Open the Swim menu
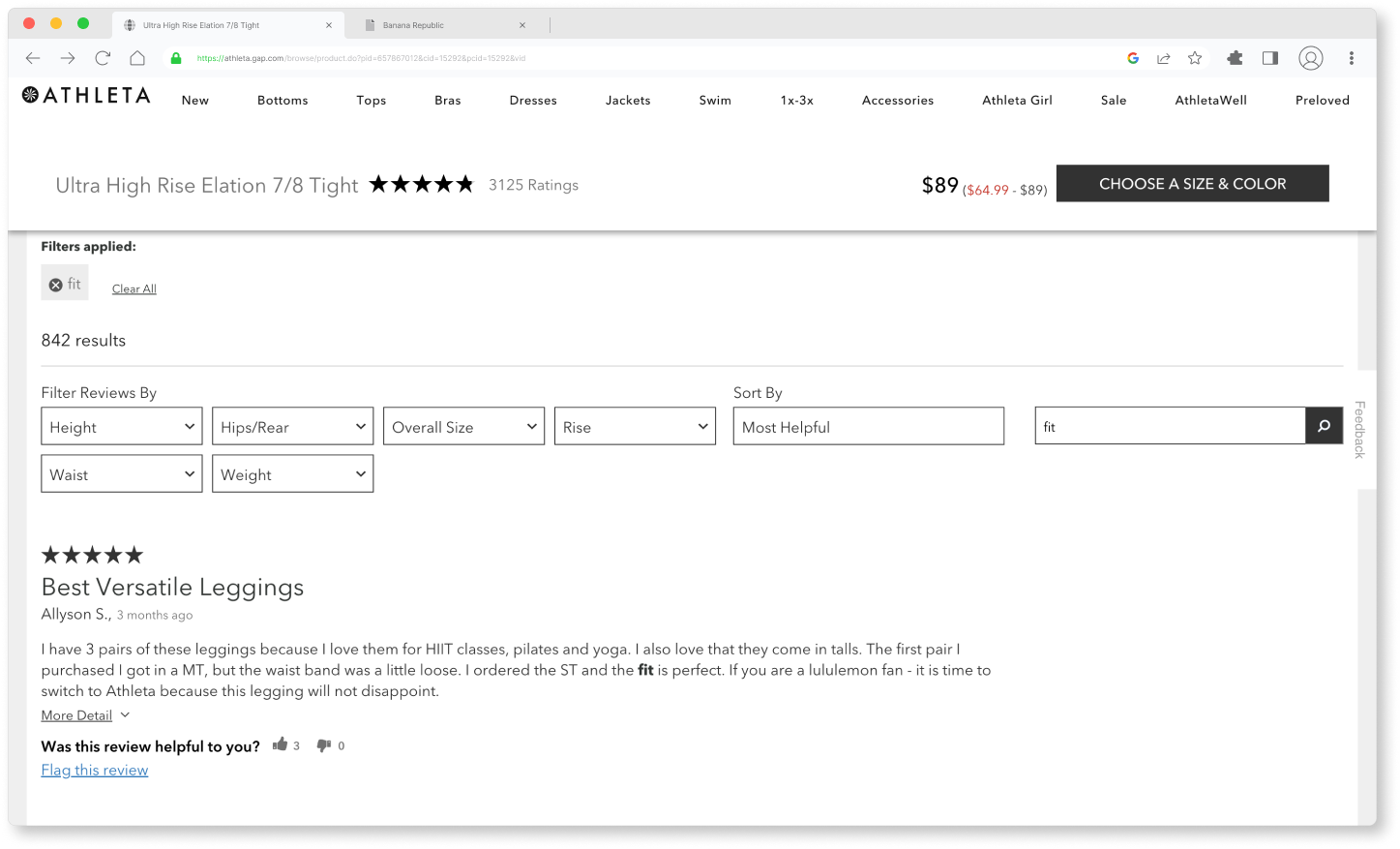 (x=715, y=100)
